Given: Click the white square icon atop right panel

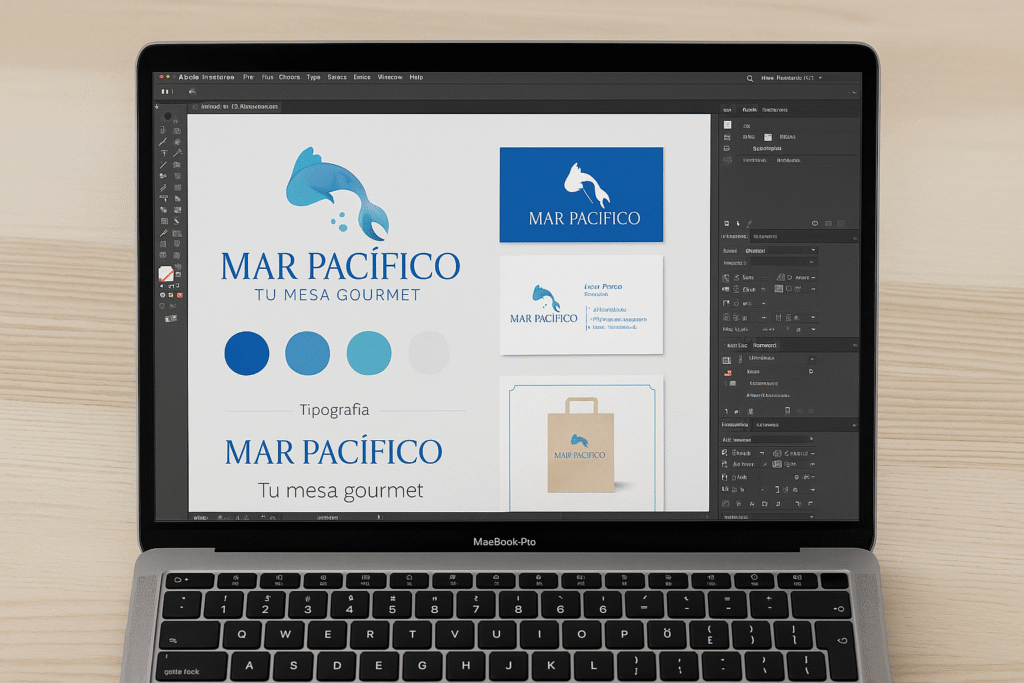Looking at the screenshot, I should pos(767,136).
